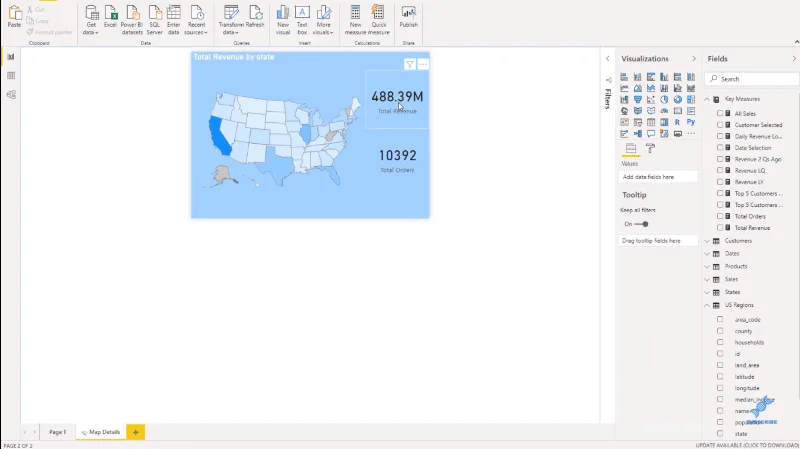This screenshot has height=449, width=800.
Task: Check the Revenue 2 Qs Ago checkbox
Action: tap(720, 159)
